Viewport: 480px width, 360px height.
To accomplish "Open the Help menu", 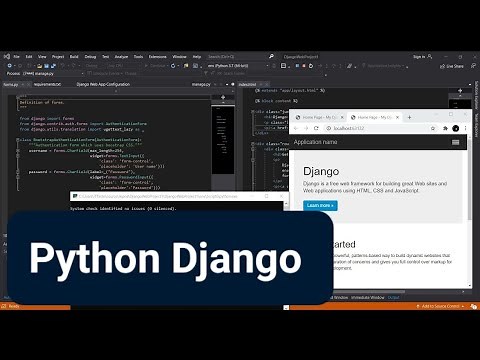I will click(x=197, y=57).
